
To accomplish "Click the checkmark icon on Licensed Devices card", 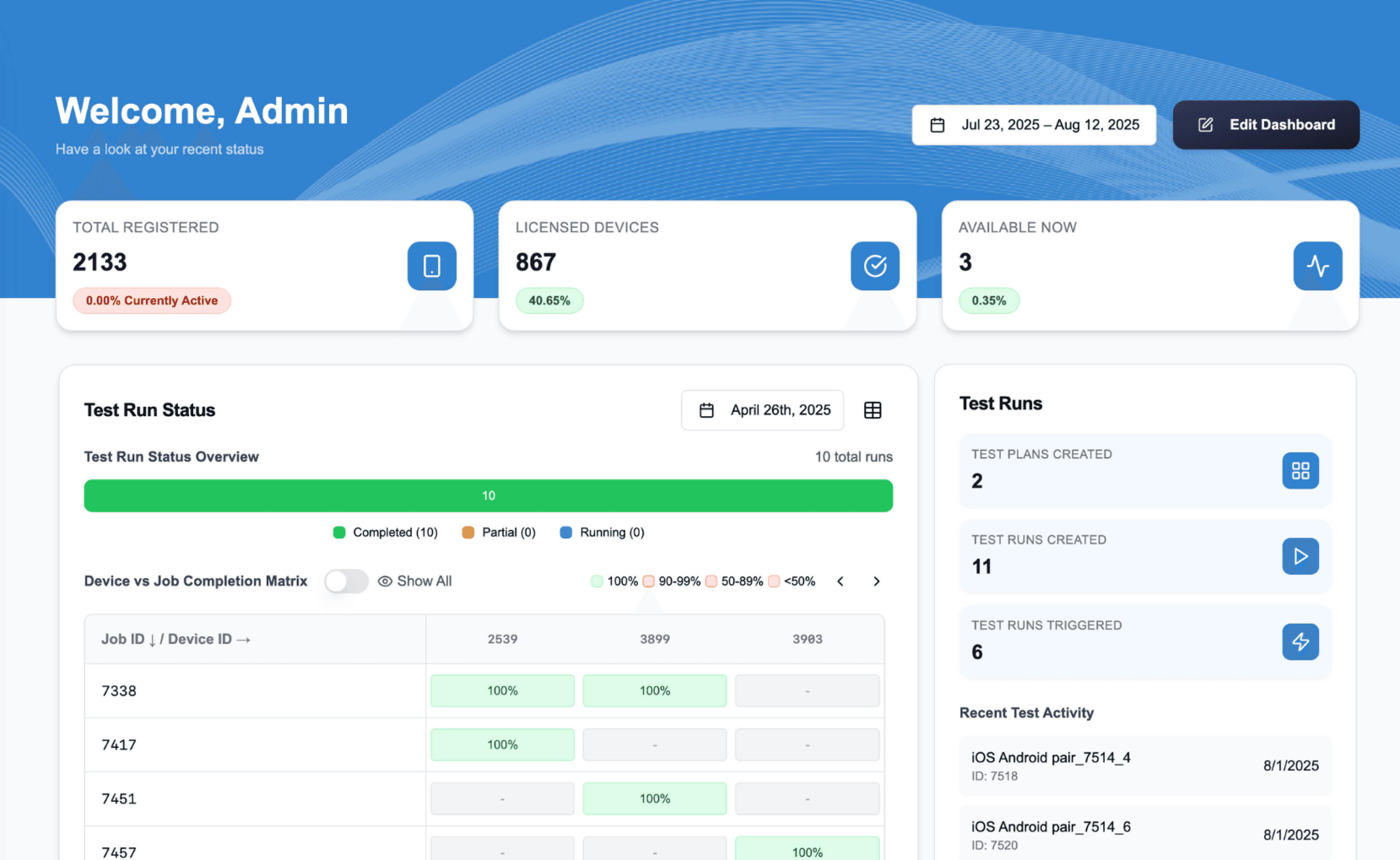I will click(x=874, y=266).
